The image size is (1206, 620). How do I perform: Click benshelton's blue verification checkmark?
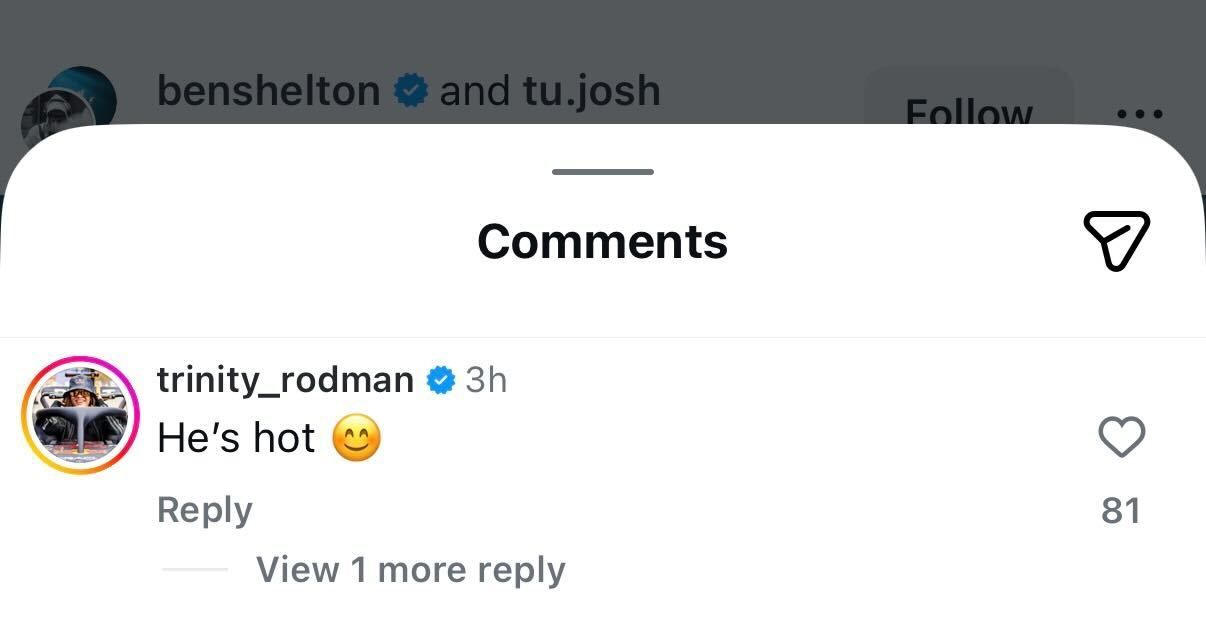(409, 90)
